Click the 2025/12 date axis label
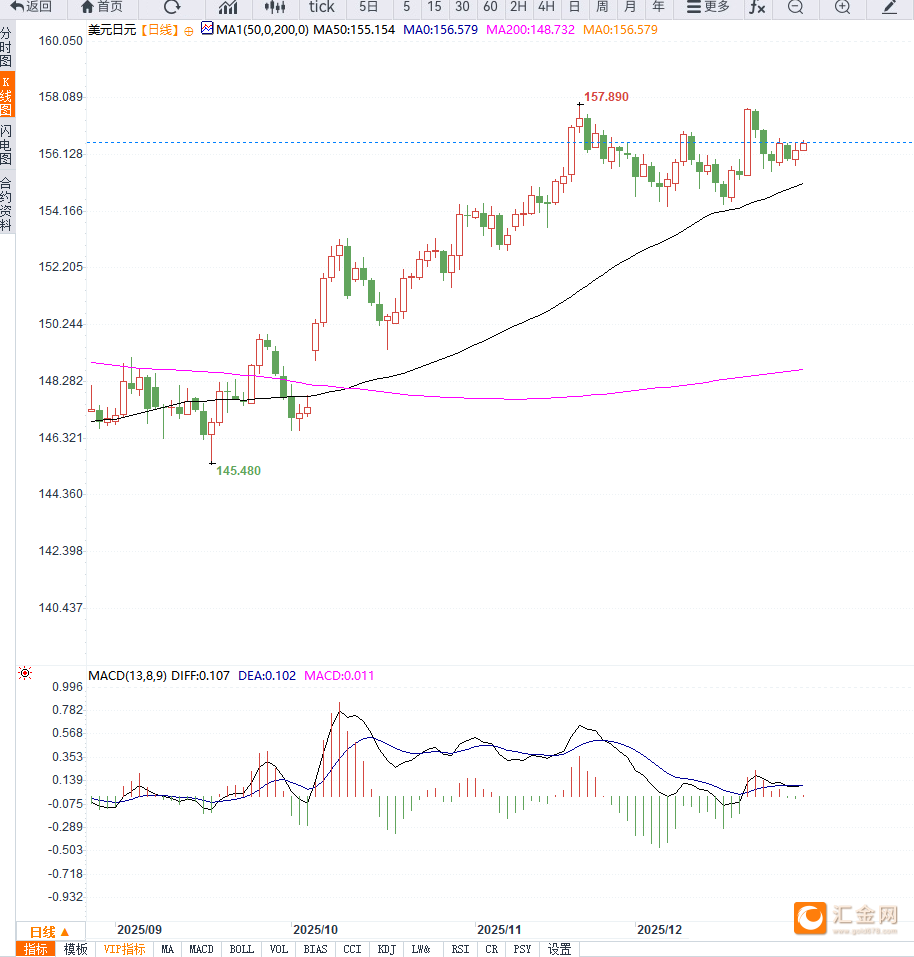The width and height of the screenshot is (914, 957). pyautogui.click(x=660, y=930)
